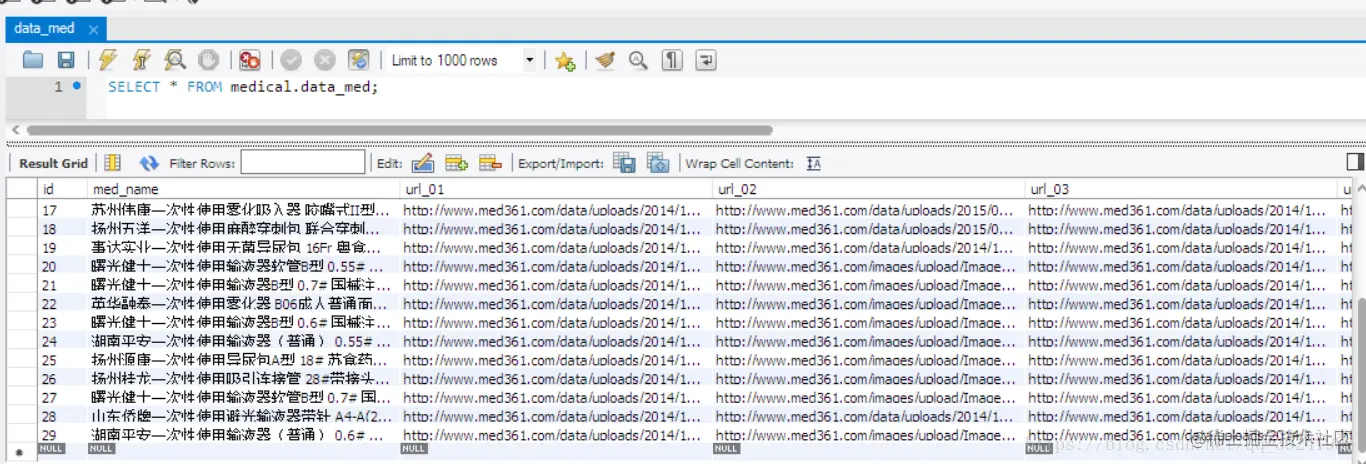Viewport: 1366px width, 464px height.
Task: Click the editor horizontal scrollbar
Action: (x=399, y=130)
